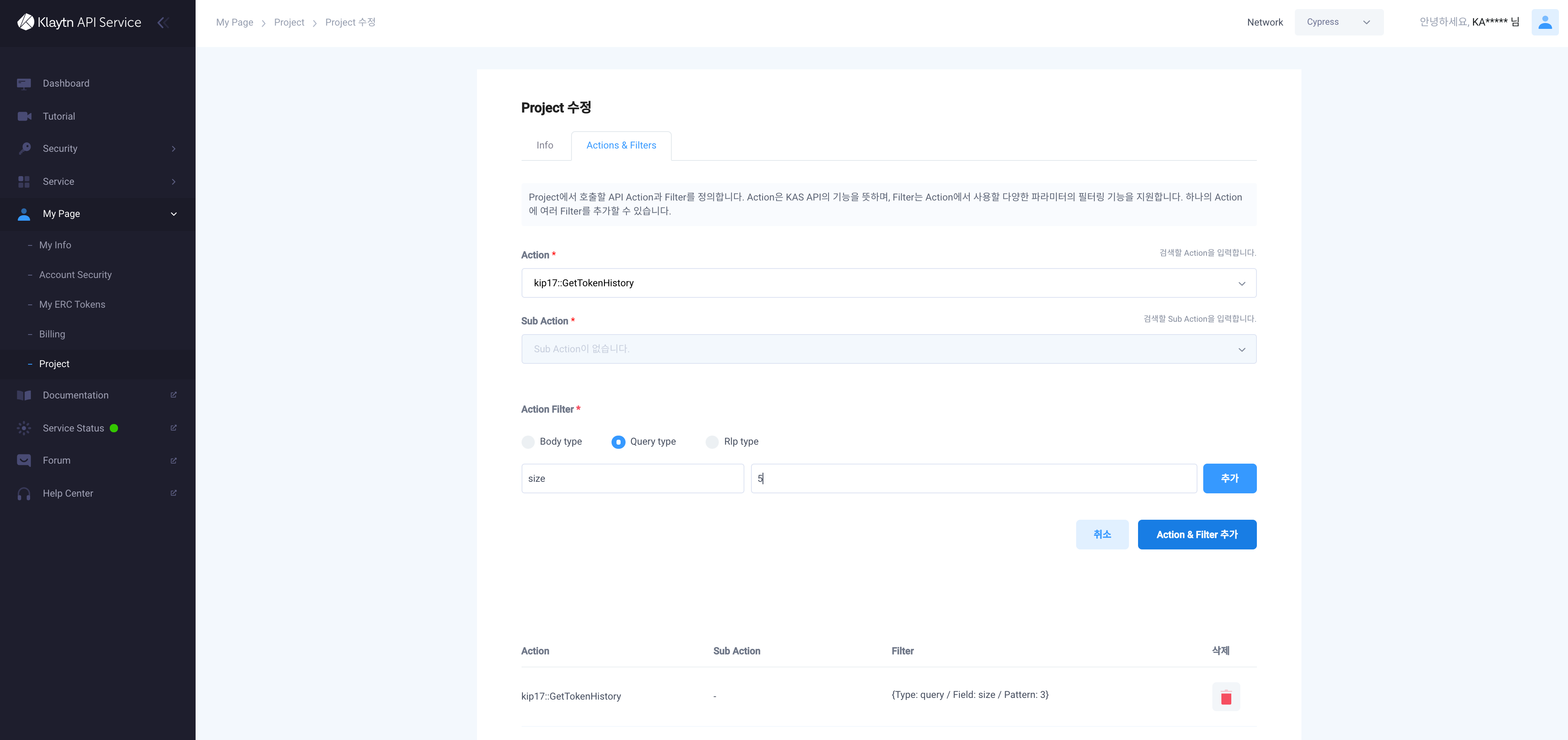1568x740 pixels.
Task: Go to My Page breadcrumb
Action: coord(234,22)
